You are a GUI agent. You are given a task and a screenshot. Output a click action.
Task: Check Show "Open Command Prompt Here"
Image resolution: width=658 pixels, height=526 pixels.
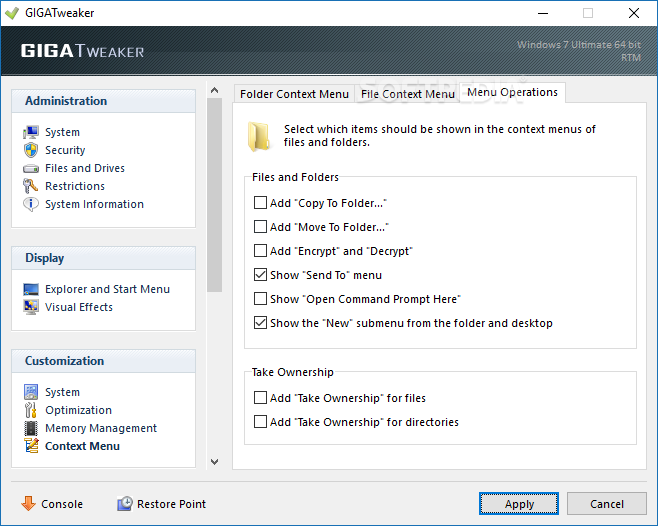pyautogui.click(x=260, y=298)
